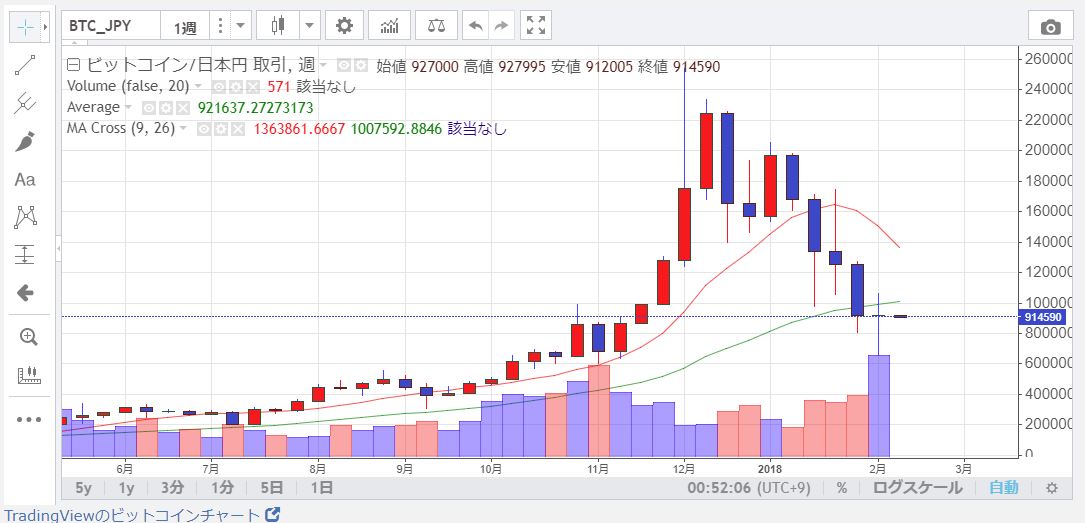
Task: Open the candlestick chart style dropdown arrow
Action: coord(310,26)
